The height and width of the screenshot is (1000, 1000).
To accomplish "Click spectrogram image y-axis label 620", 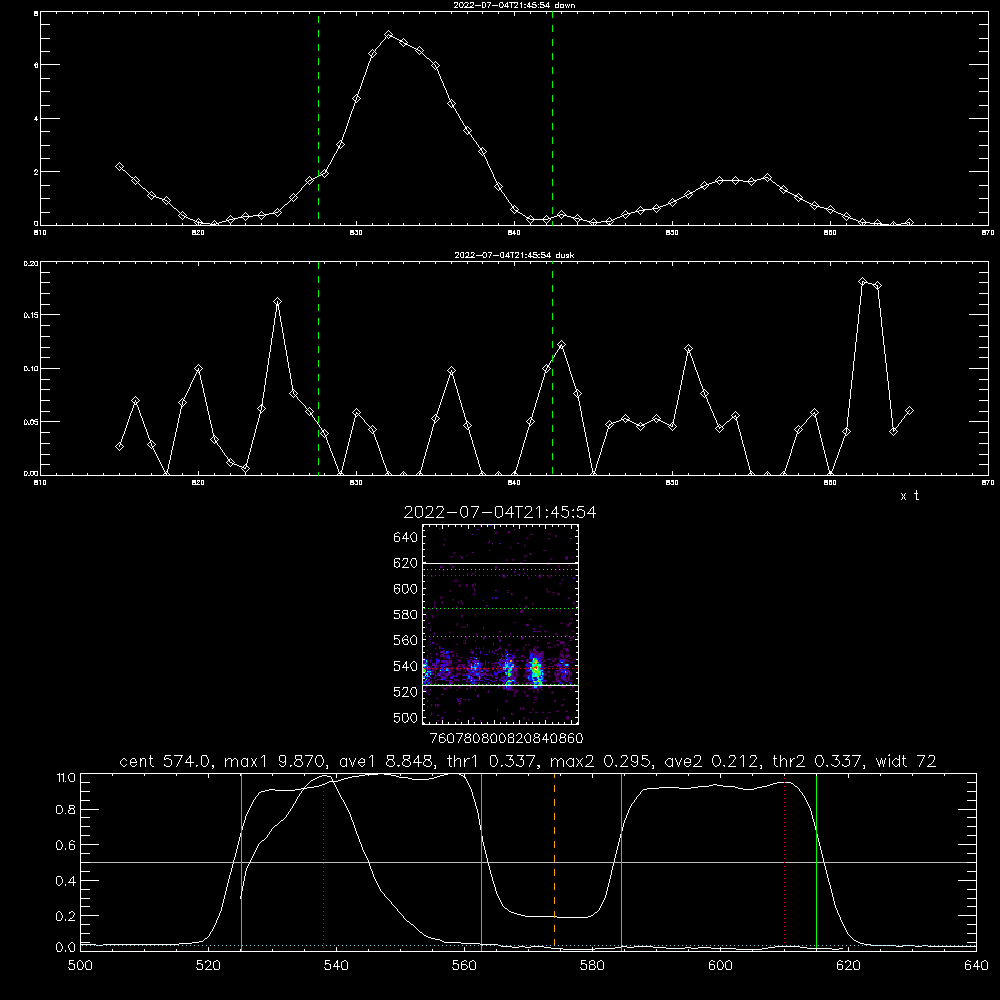I will (x=406, y=563).
